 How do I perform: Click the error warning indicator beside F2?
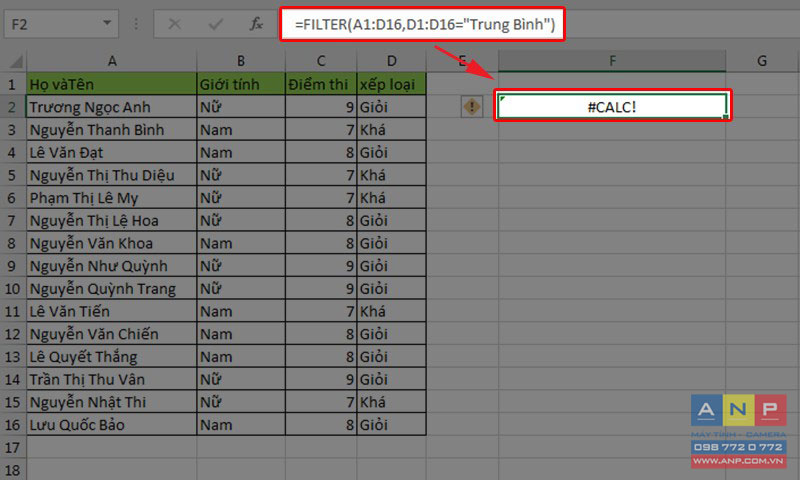tap(471, 107)
